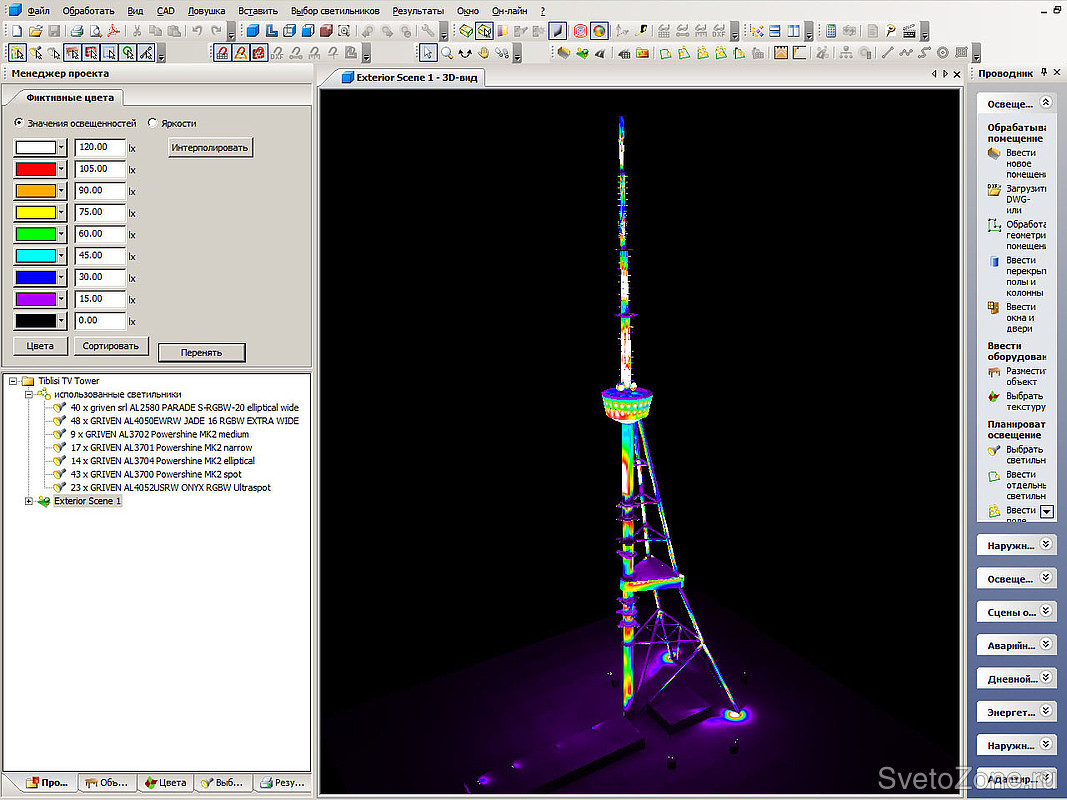Expand the Наружн... section in guide panel
The width and height of the screenshot is (1067, 800).
click(1046, 544)
